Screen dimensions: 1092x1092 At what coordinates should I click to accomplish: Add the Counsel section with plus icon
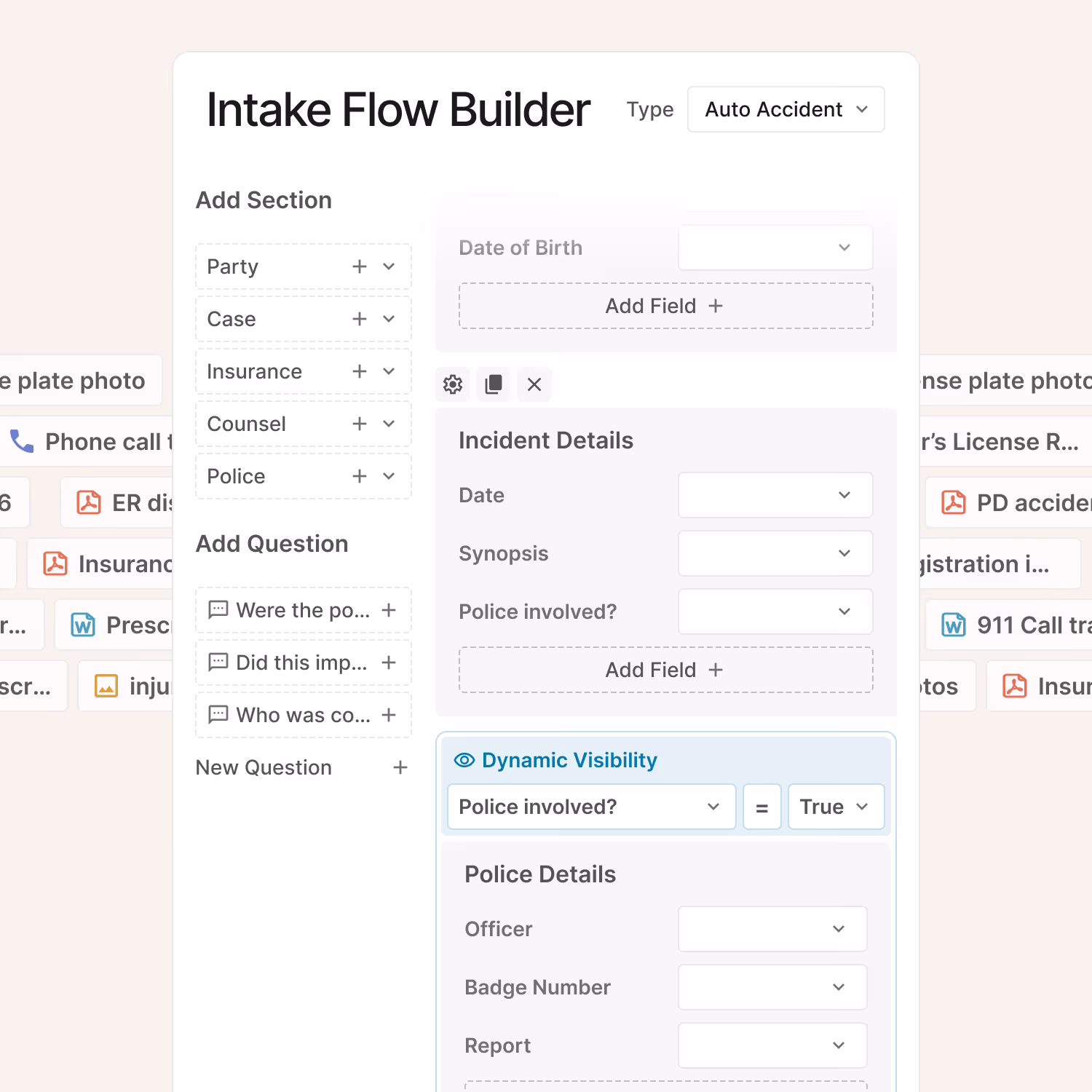coord(360,424)
